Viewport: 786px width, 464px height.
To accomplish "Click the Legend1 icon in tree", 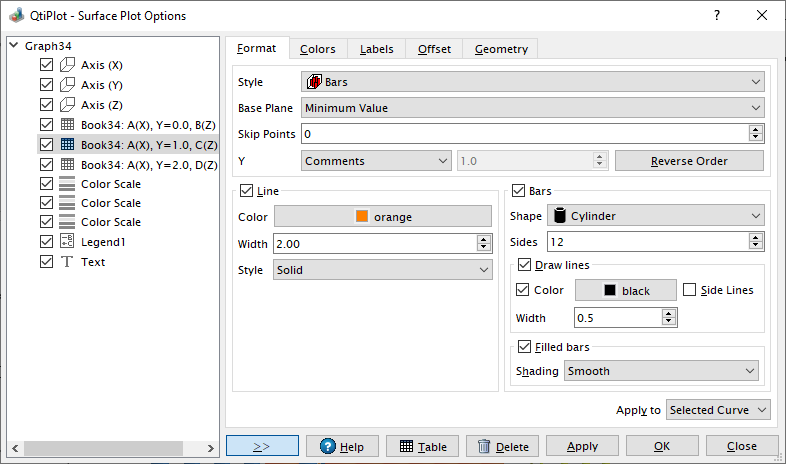I will pyautogui.click(x=67, y=242).
